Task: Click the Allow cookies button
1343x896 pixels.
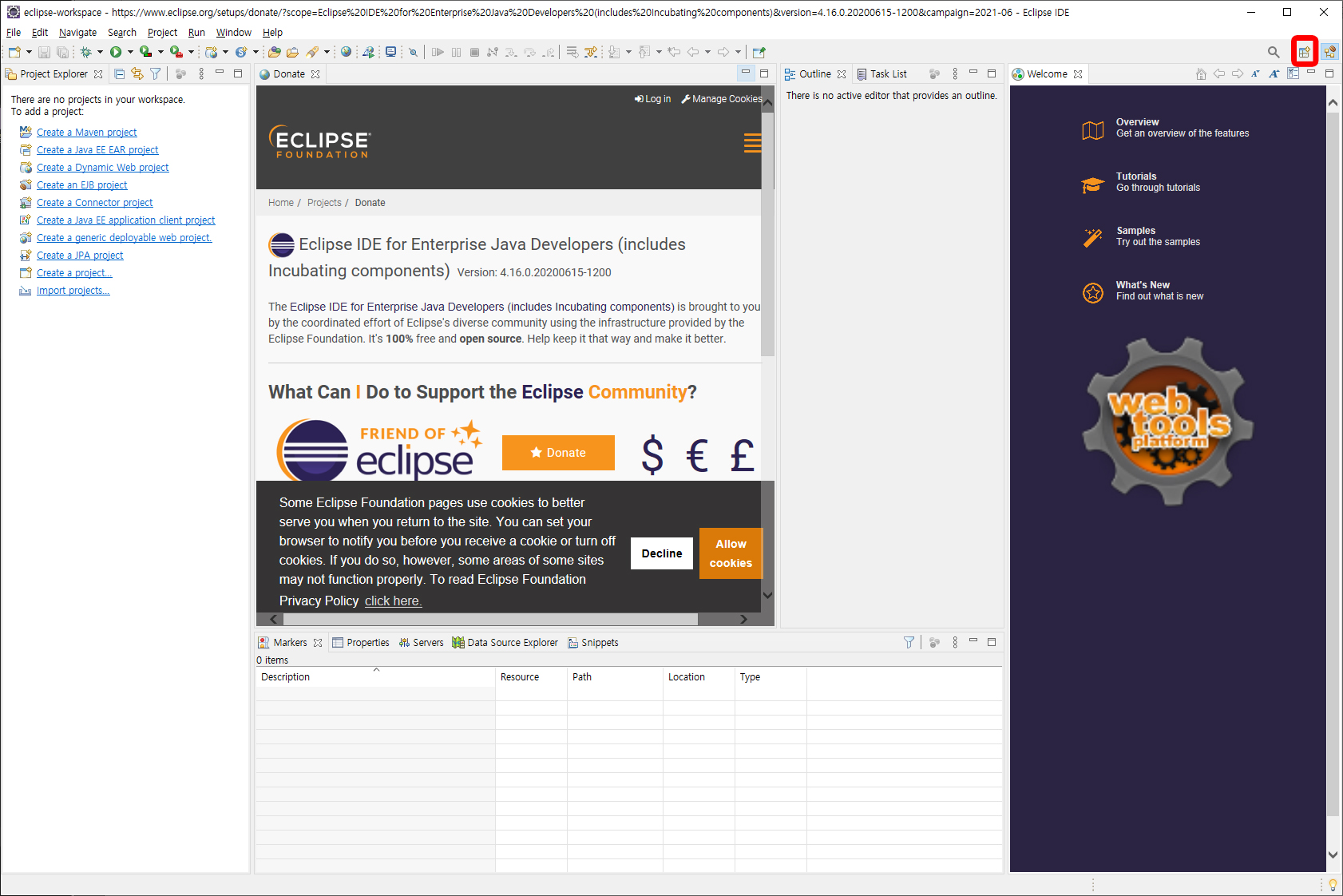Action: pos(731,553)
